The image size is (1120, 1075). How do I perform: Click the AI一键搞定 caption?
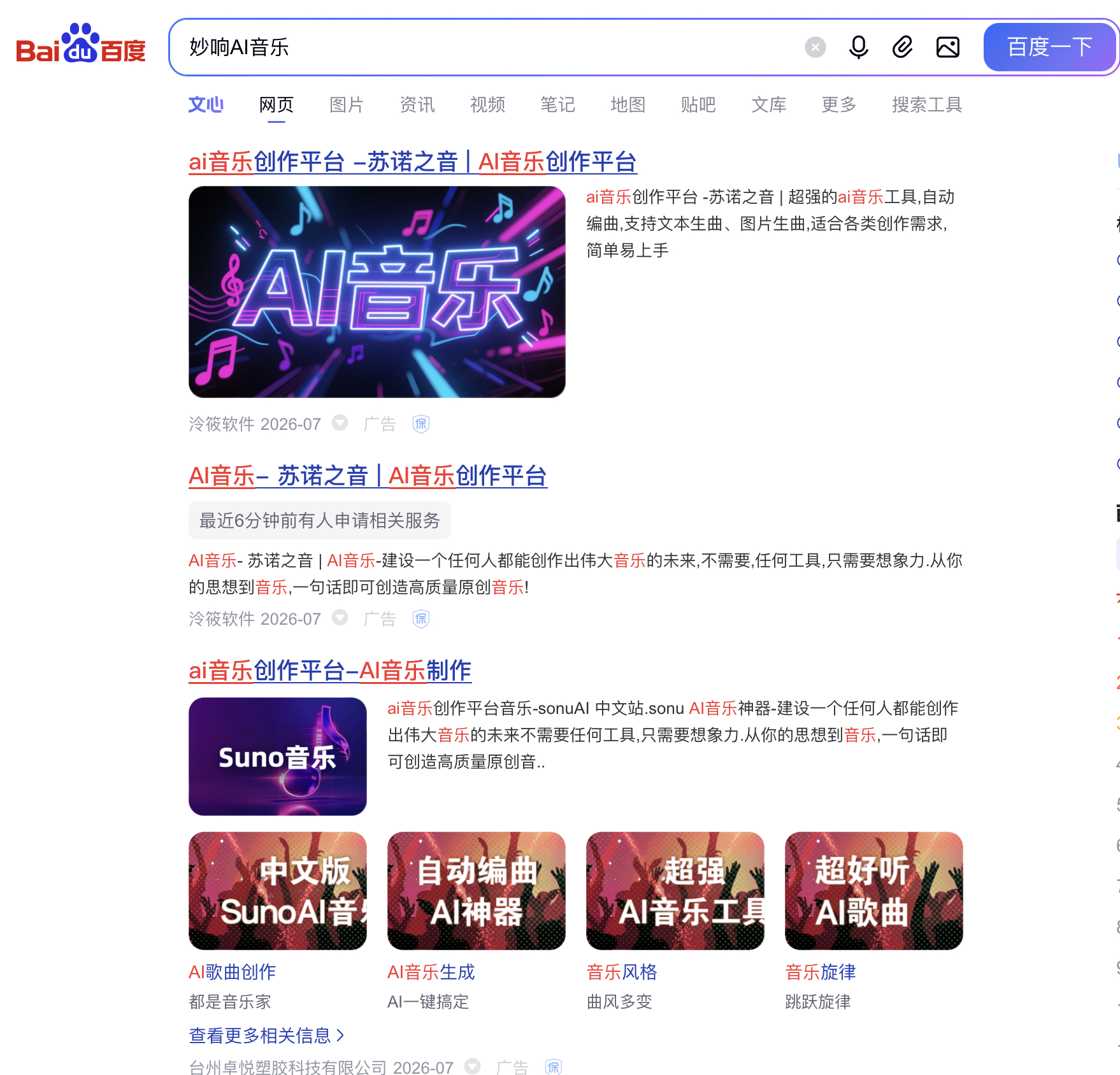[x=428, y=1002]
